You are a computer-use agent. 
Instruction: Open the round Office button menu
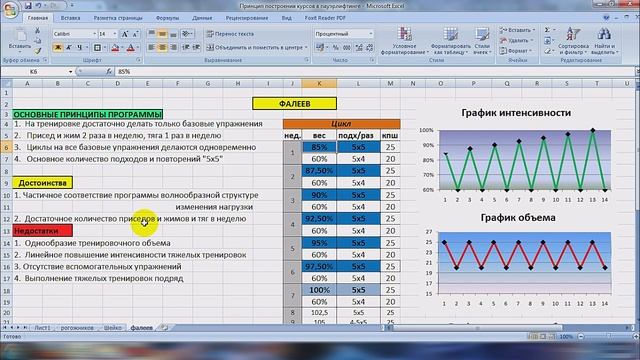point(10,9)
